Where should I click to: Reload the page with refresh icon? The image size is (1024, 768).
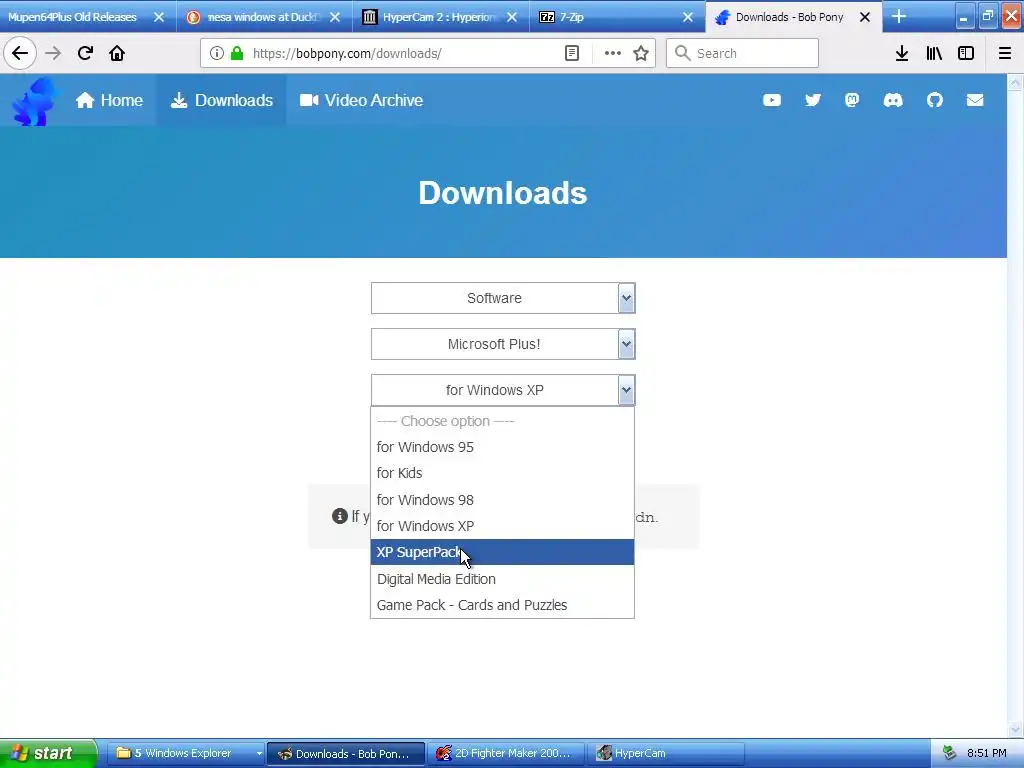point(85,53)
